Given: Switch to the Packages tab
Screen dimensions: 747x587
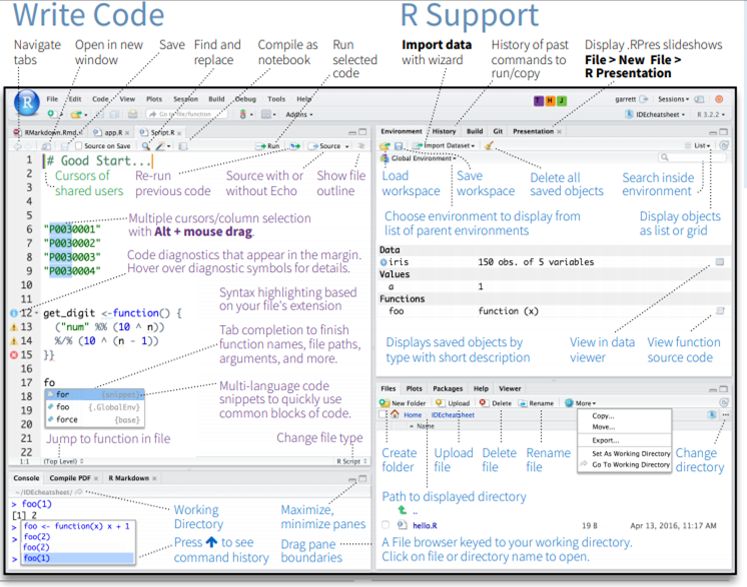Looking at the screenshot, I should tap(447, 388).
